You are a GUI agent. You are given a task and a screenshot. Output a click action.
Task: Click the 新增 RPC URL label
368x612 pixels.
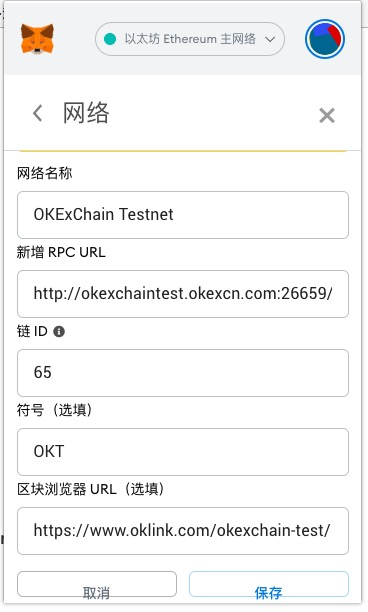click(61, 252)
